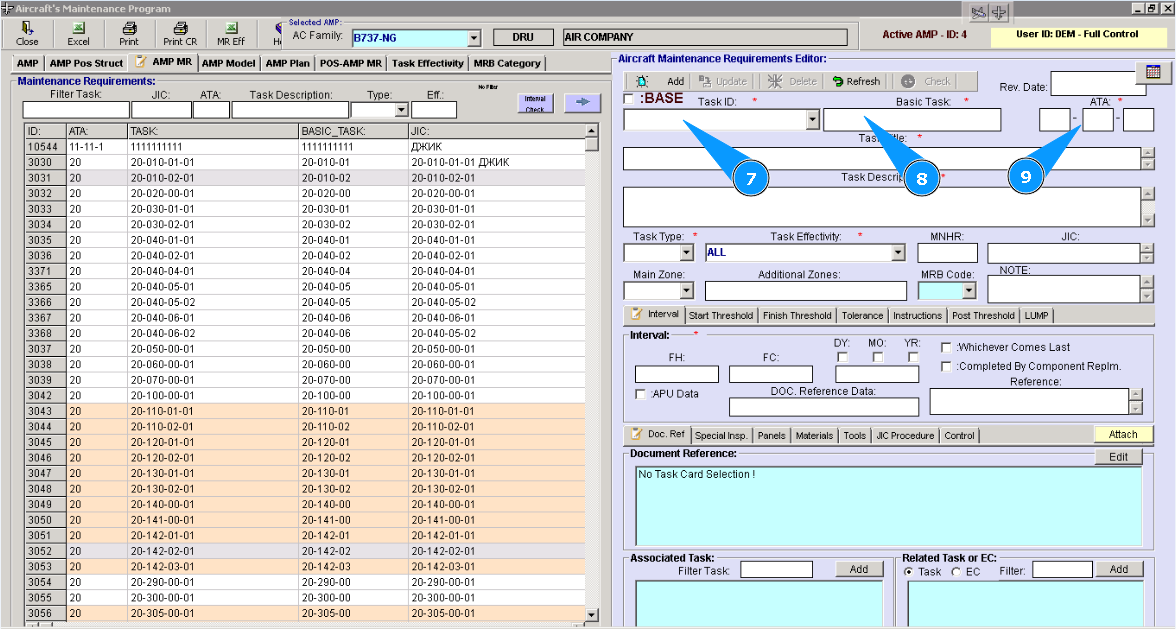The image size is (1176, 630).
Task: Open the MRB Code dropdown
Action: pos(968,291)
